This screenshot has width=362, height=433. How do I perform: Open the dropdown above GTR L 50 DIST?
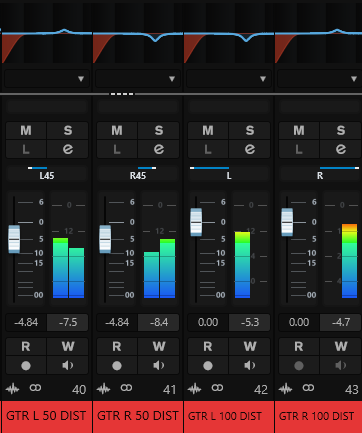[47, 79]
